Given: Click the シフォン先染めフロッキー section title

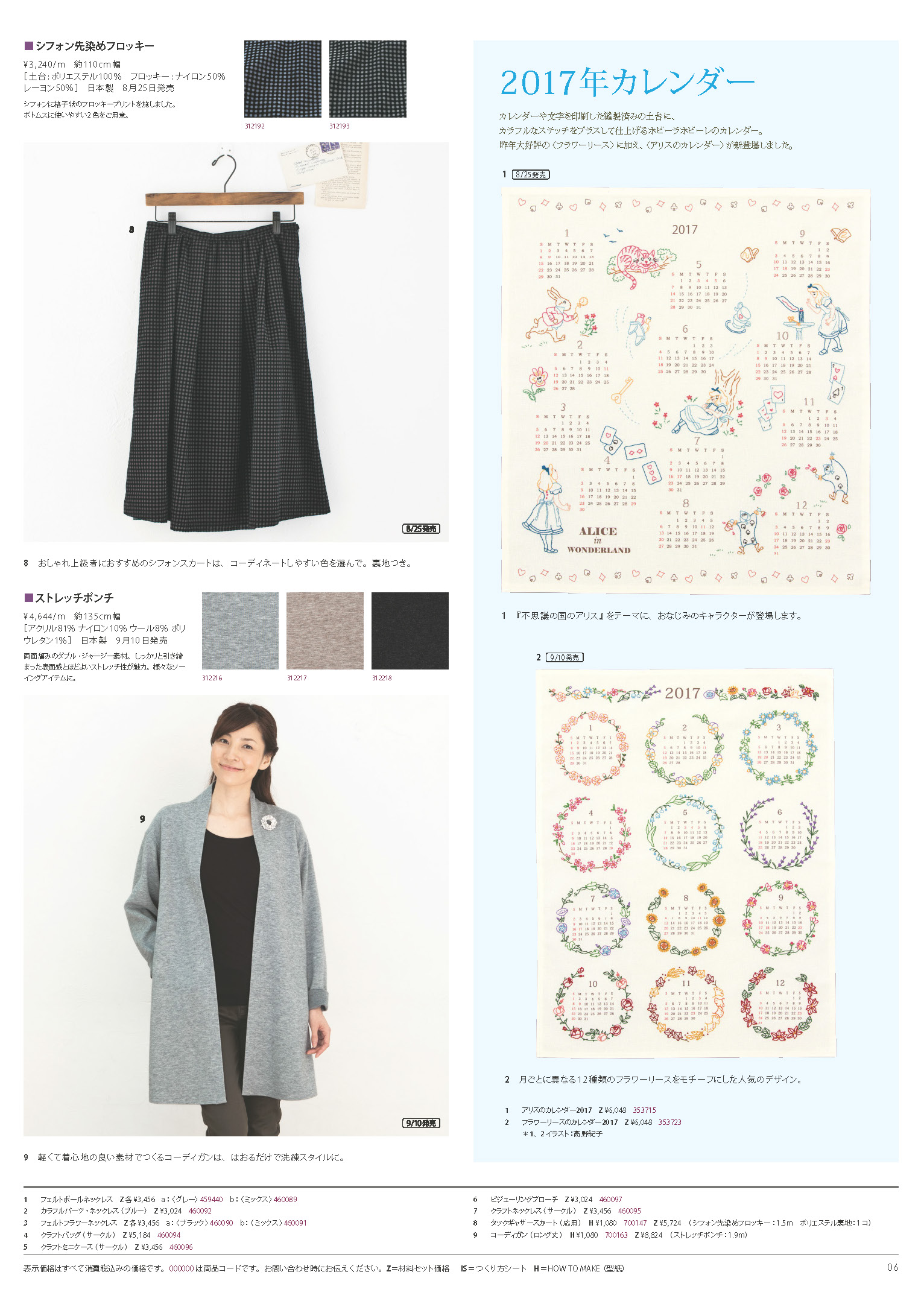Looking at the screenshot, I should pos(89,46).
